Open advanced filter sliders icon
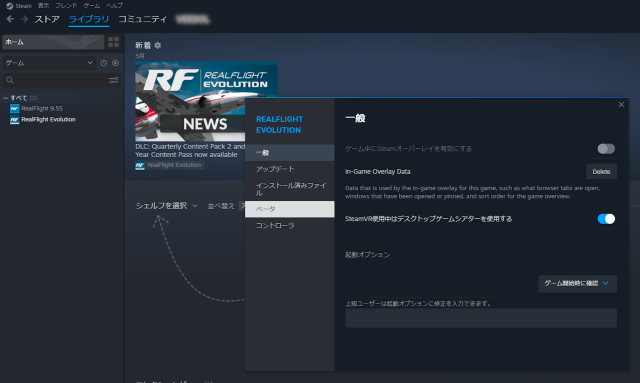 (113, 80)
